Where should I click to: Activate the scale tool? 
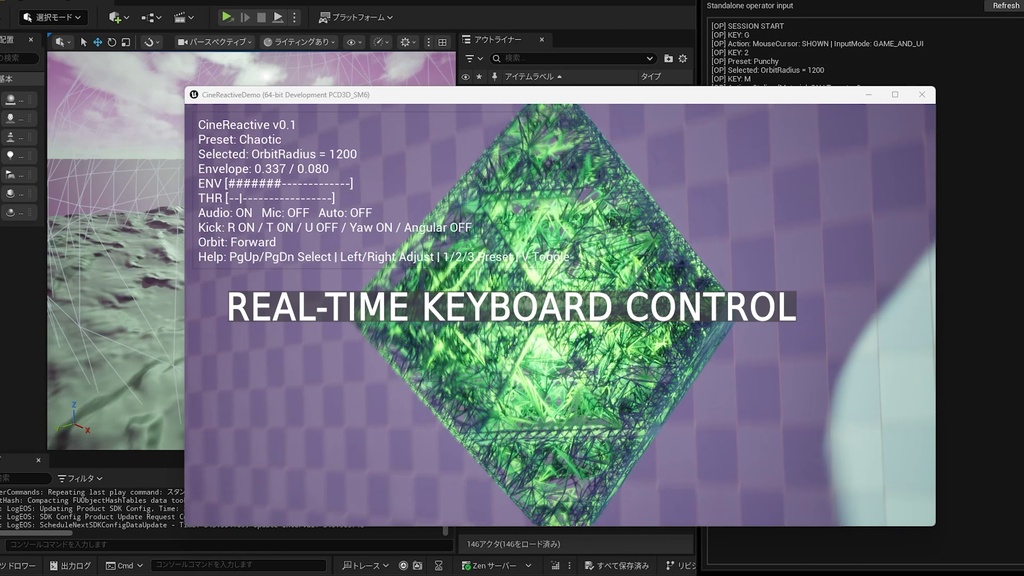pos(125,42)
